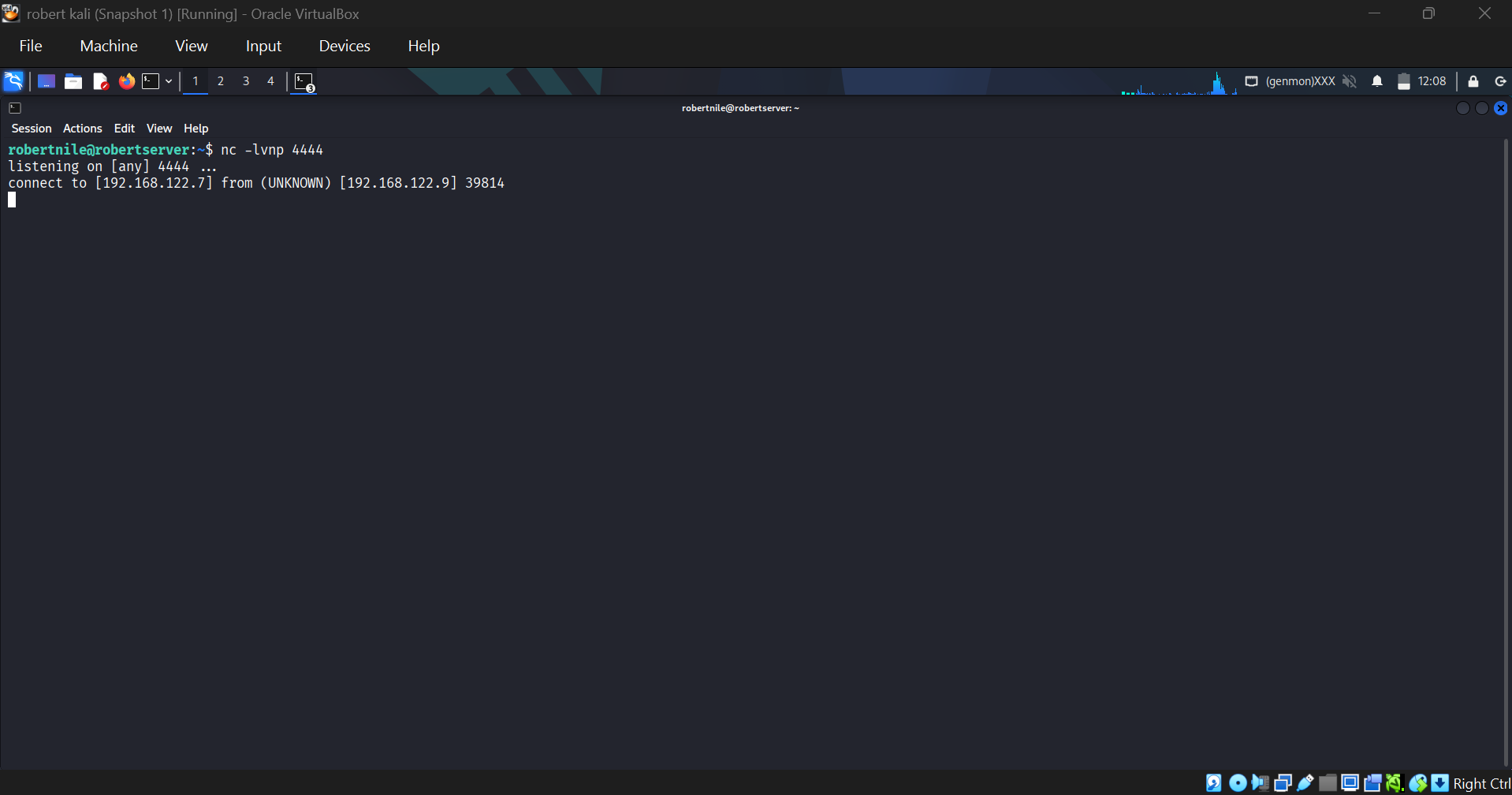Click the (genmon)XXX panel monitor
This screenshot has height=795, width=1512.
coord(1301,81)
